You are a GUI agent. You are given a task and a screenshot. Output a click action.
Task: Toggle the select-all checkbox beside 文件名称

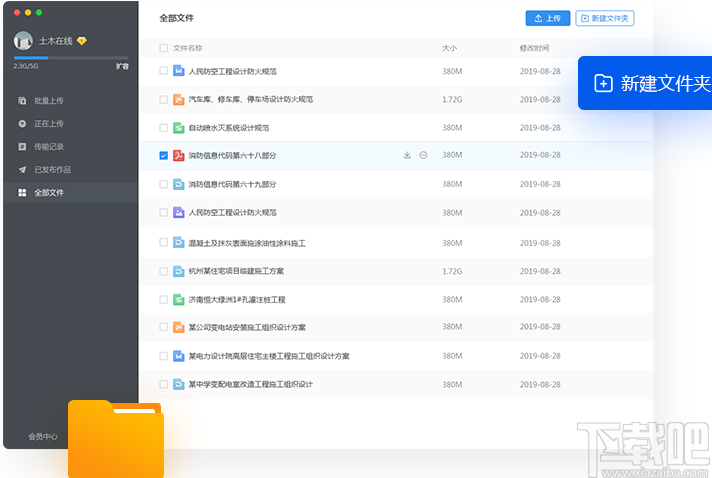(x=163, y=48)
